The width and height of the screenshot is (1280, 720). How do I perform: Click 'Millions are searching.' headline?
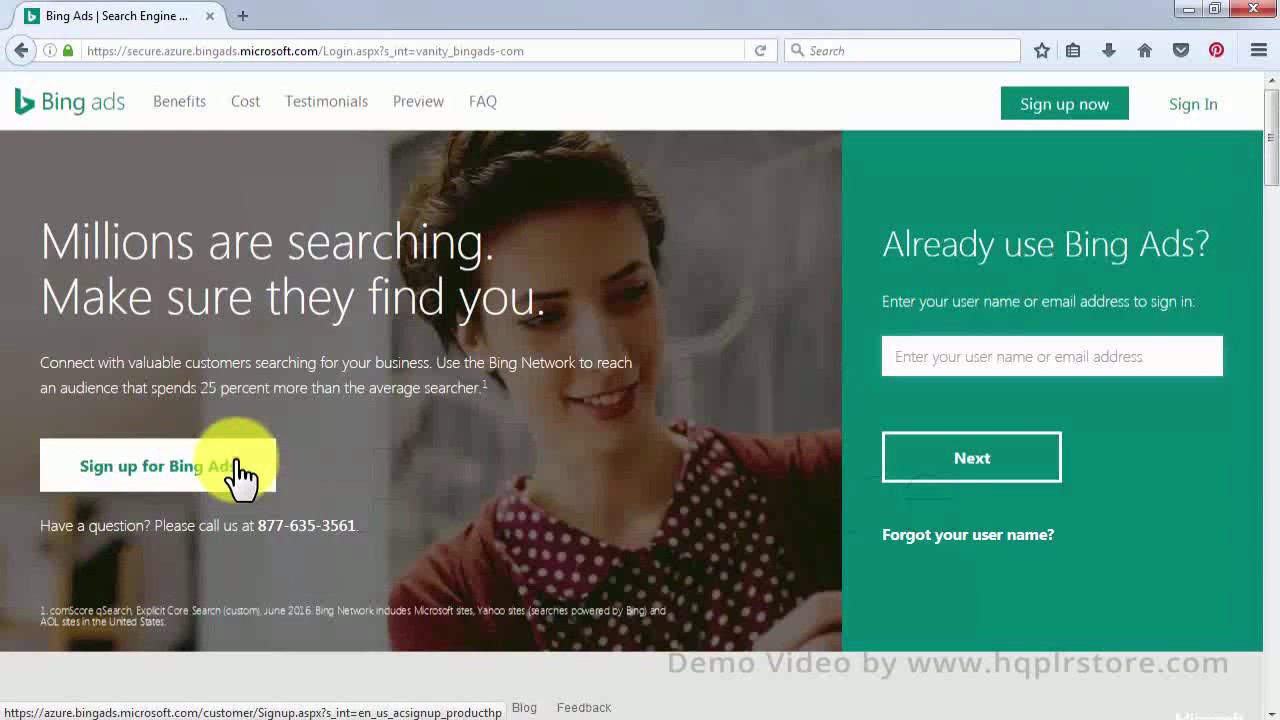267,242
